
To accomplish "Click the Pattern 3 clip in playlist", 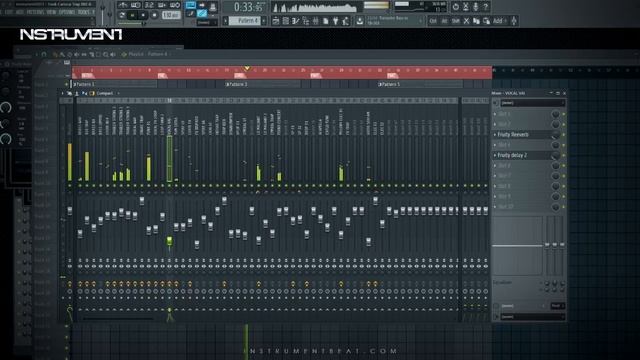I will [x=263, y=84].
